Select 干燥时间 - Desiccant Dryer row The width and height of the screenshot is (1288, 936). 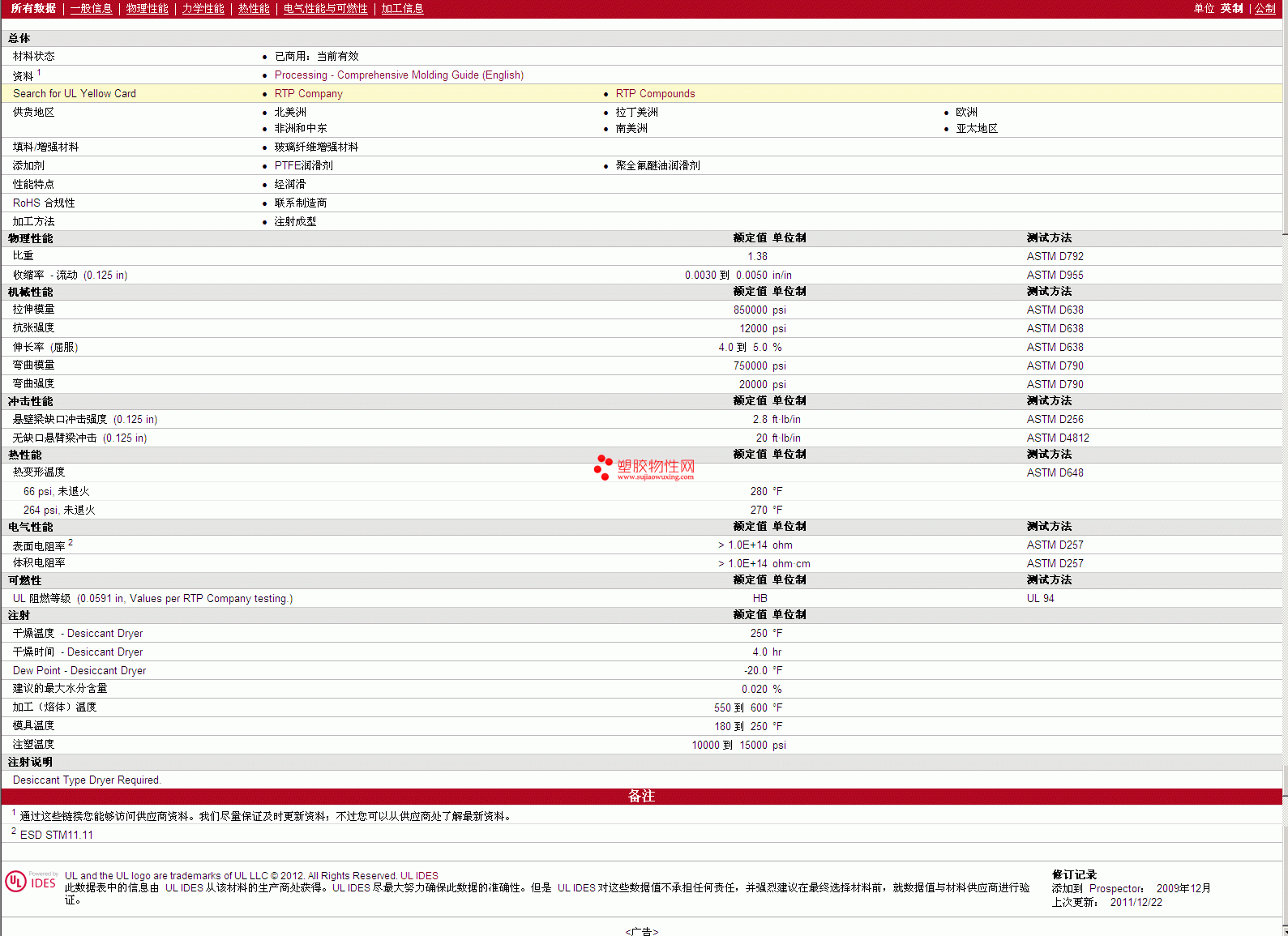coord(641,652)
